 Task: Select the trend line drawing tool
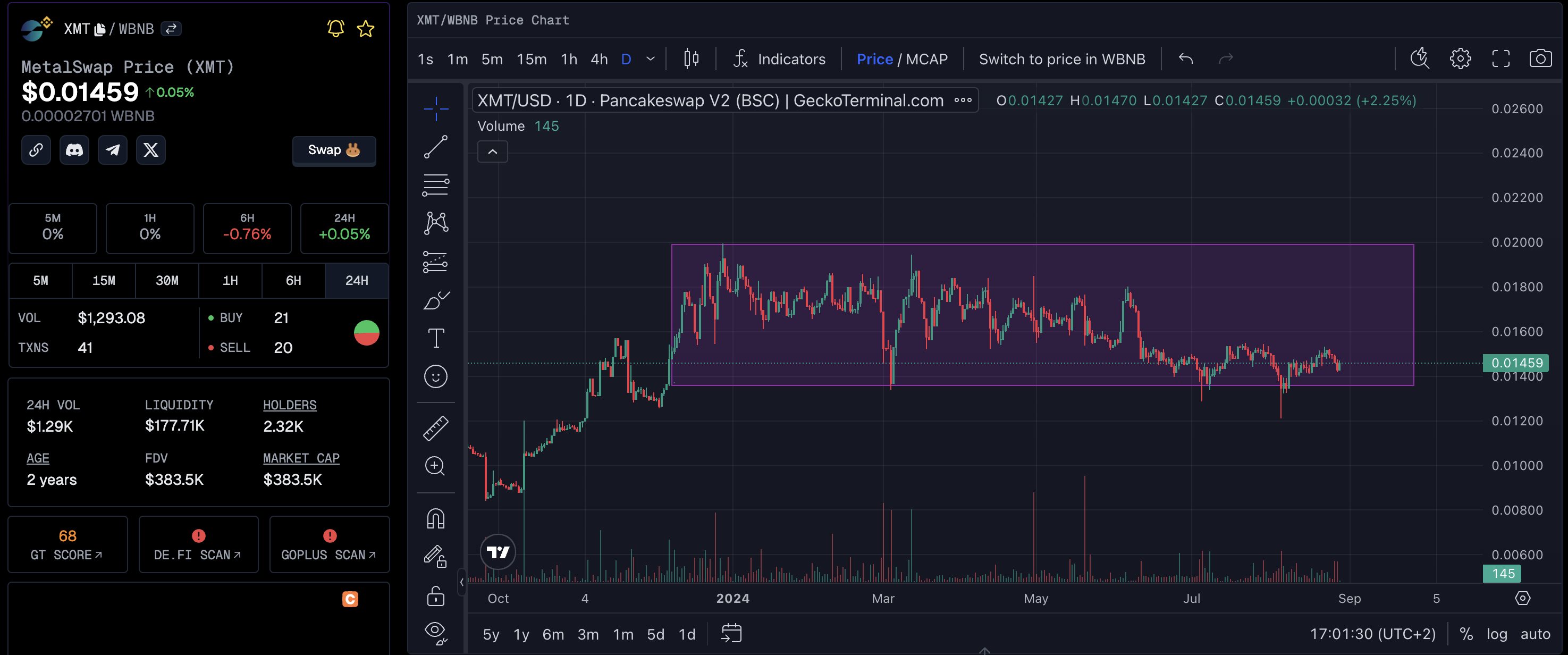(436, 147)
